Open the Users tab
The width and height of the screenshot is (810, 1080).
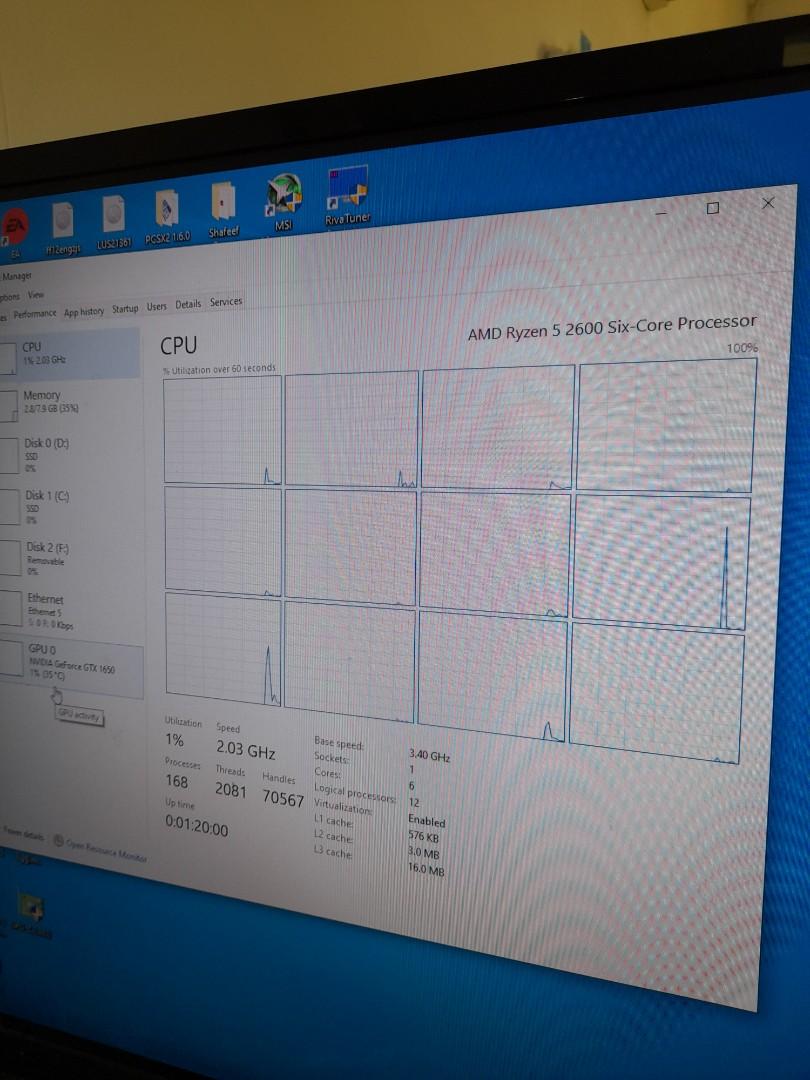[156, 307]
